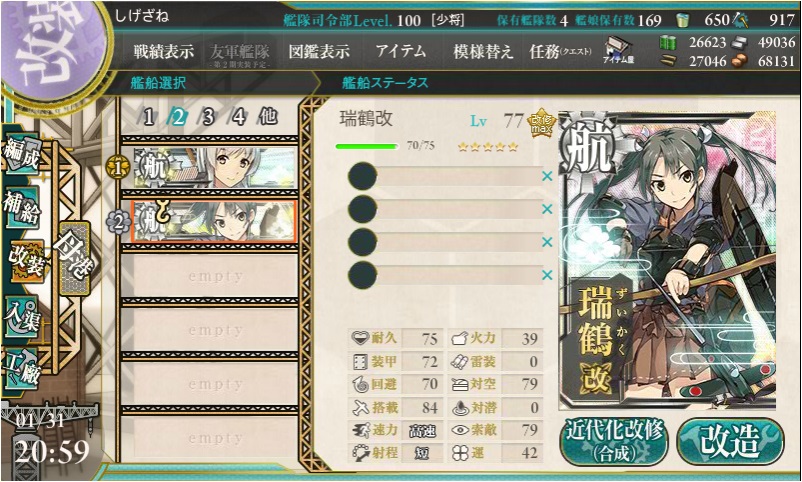Screen dimensions: 802x482
Task: Open the アイテム屋 item shop icon
Action: [x=618, y=50]
